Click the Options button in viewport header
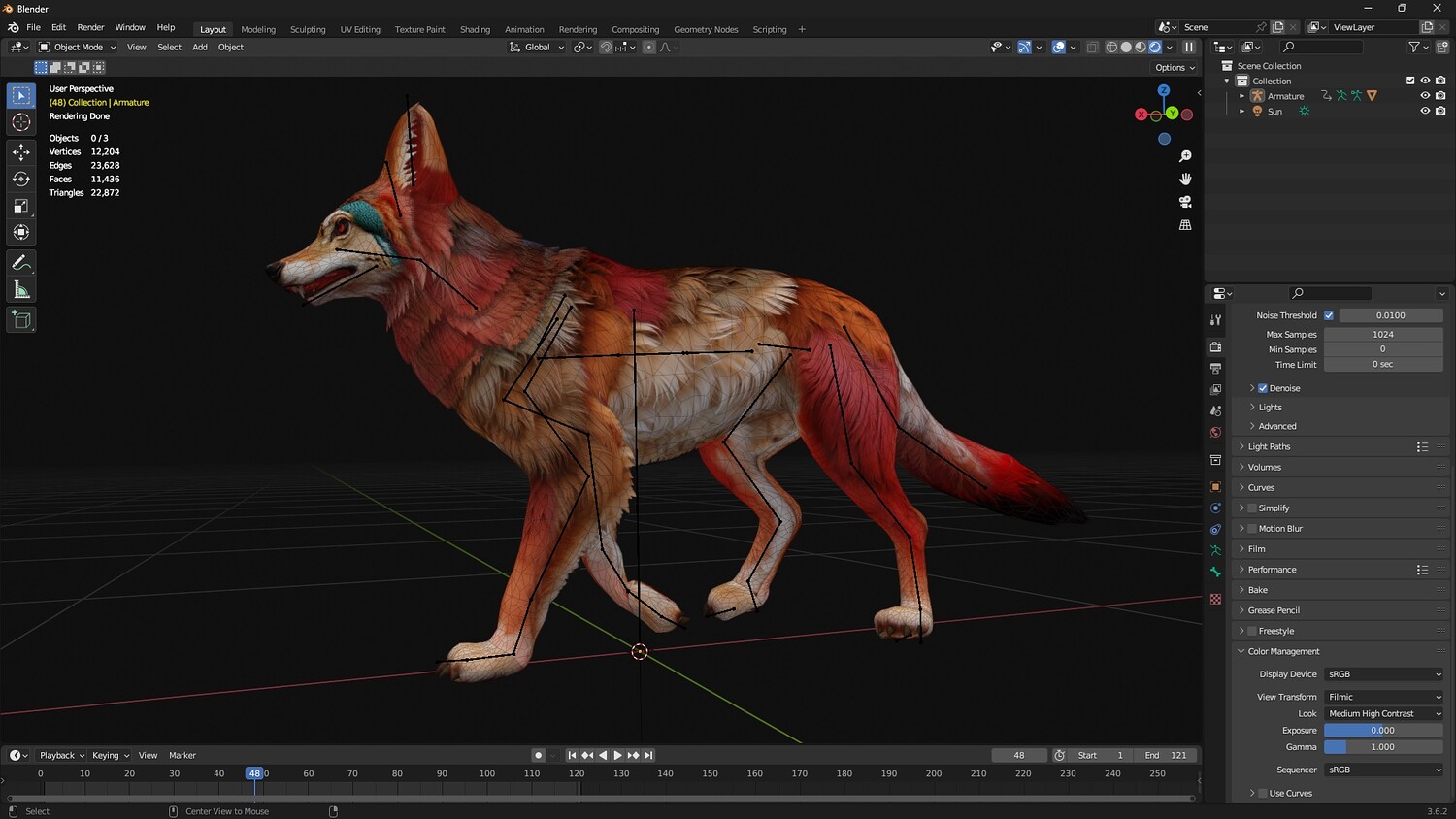This screenshot has width=1456, height=819. tap(1175, 68)
